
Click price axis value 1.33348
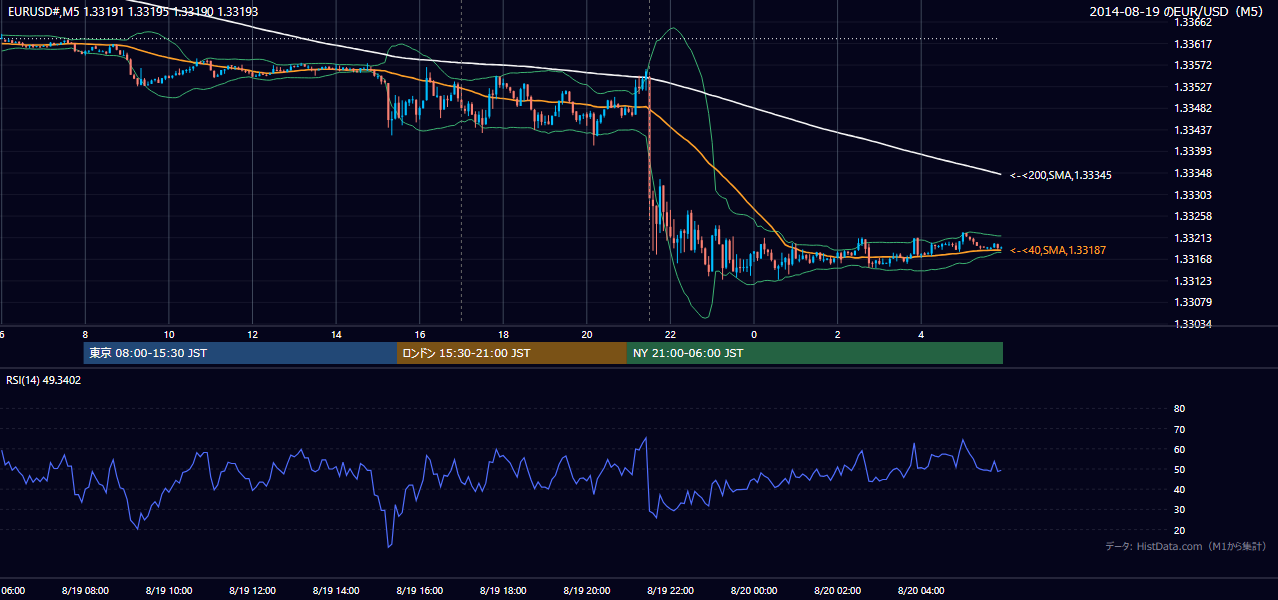pos(1193,173)
